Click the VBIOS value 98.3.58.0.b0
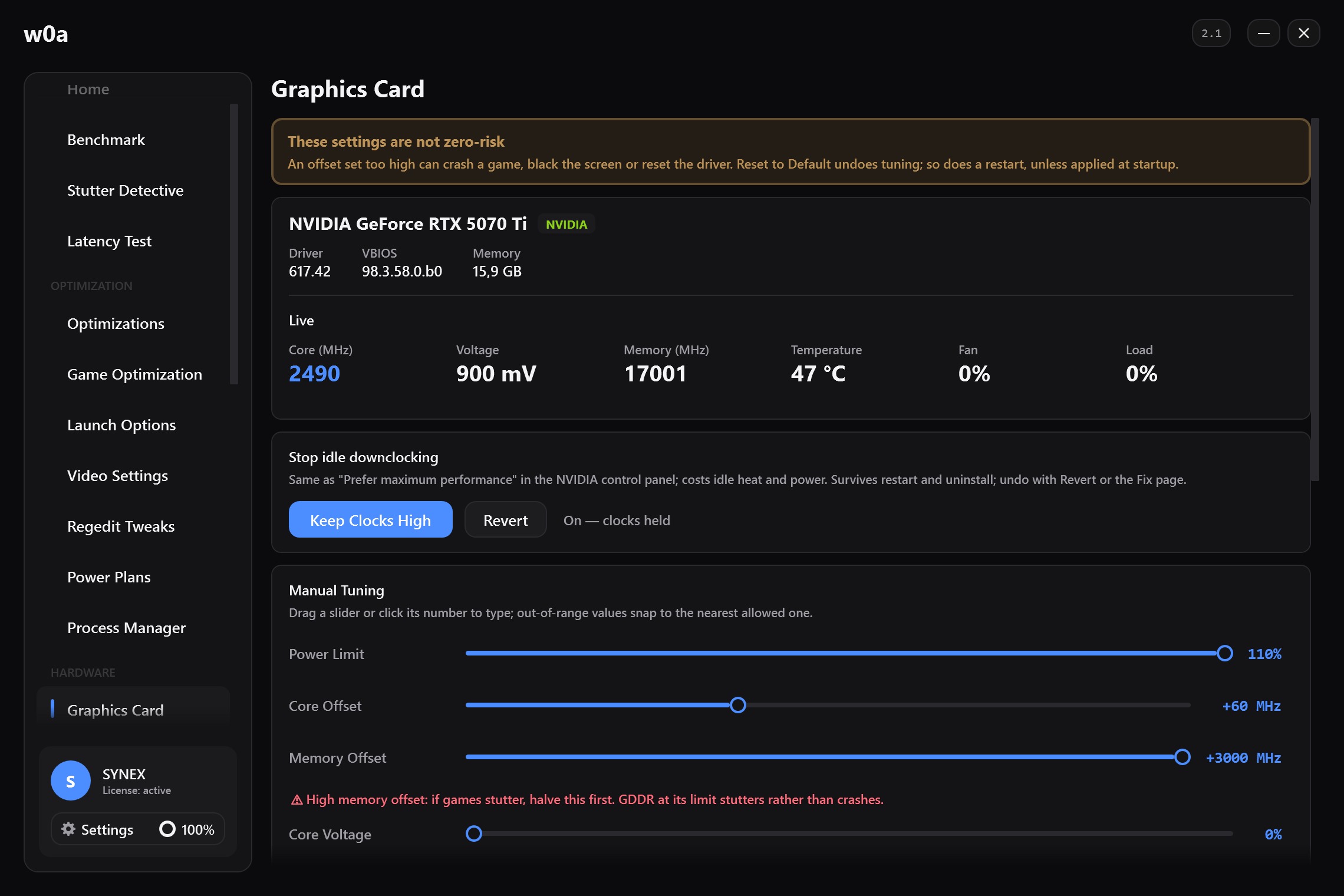 [402, 271]
